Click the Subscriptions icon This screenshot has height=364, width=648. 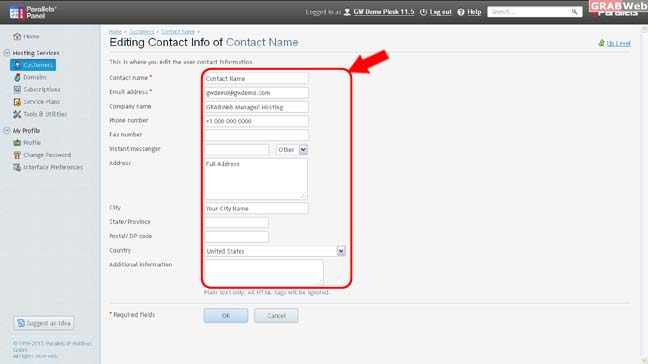pyautogui.click(x=17, y=89)
